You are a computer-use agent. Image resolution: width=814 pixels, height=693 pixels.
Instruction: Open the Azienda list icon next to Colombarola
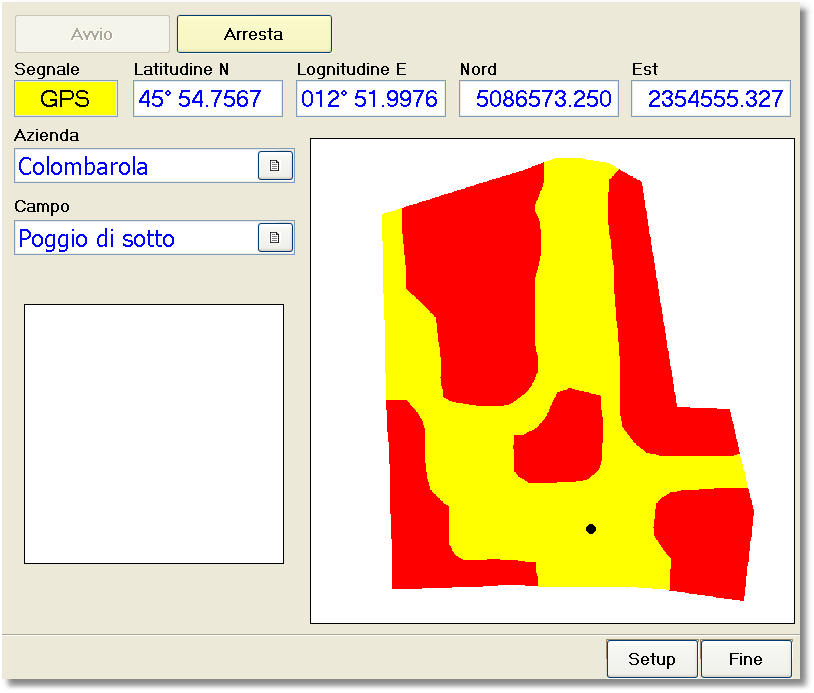(x=275, y=166)
